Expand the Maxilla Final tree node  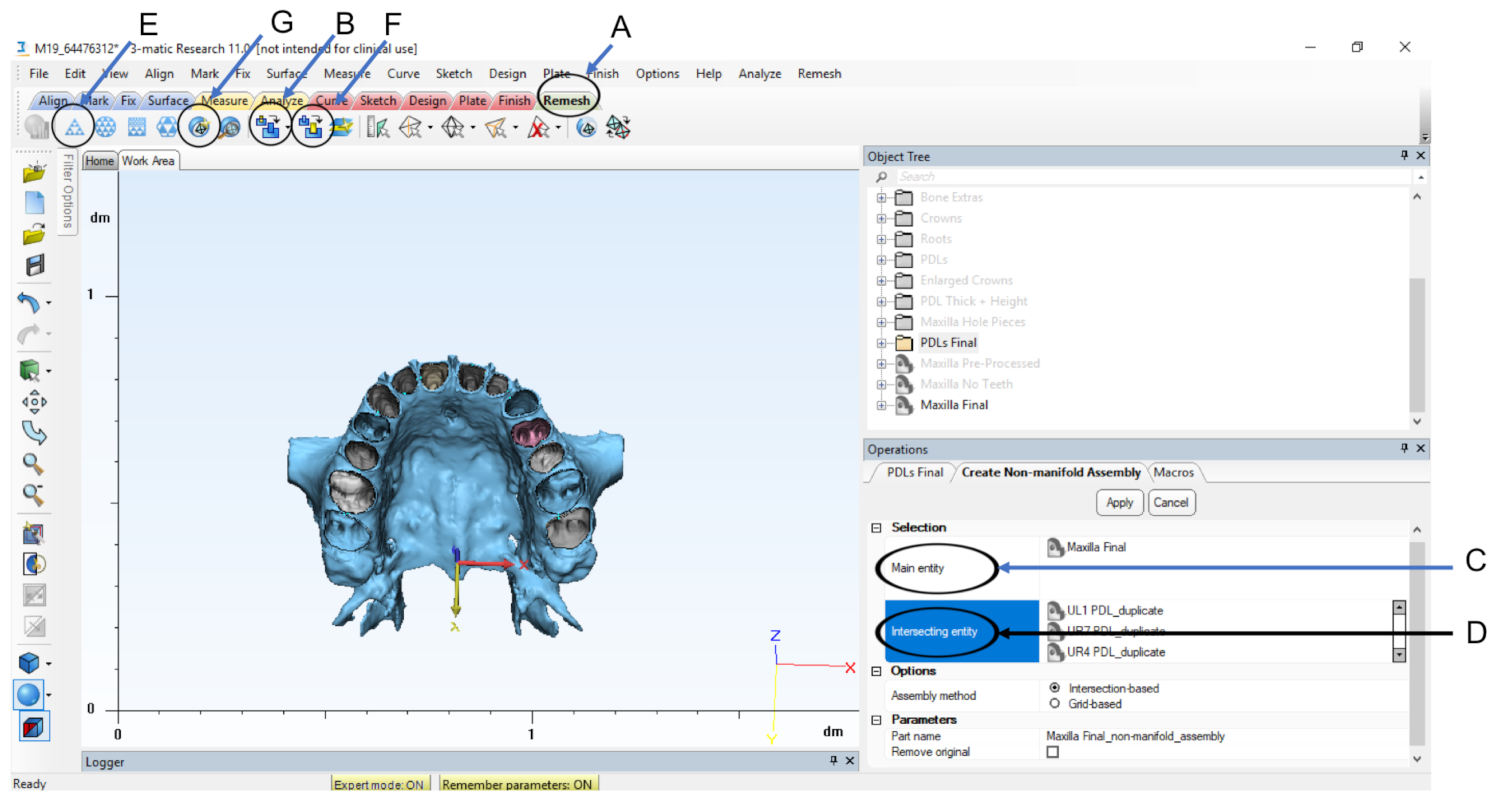(x=882, y=405)
